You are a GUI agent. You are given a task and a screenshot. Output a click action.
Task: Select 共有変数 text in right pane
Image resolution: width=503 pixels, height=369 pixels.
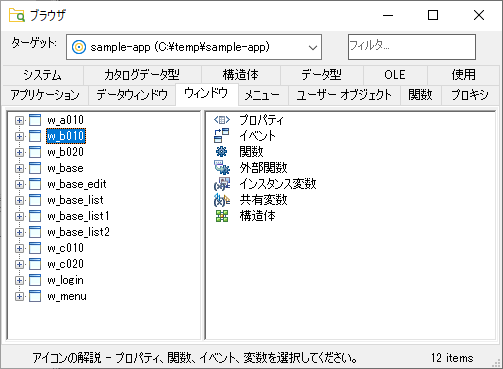[x=263, y=200]
